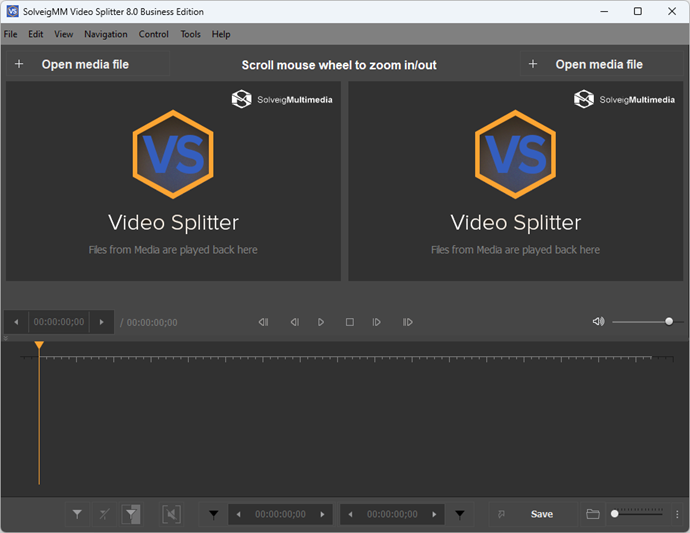Open the three-dot options menu at bottom right
Image resolution: width=690 pixels, height=533 pixels.
tap(677, 514)
